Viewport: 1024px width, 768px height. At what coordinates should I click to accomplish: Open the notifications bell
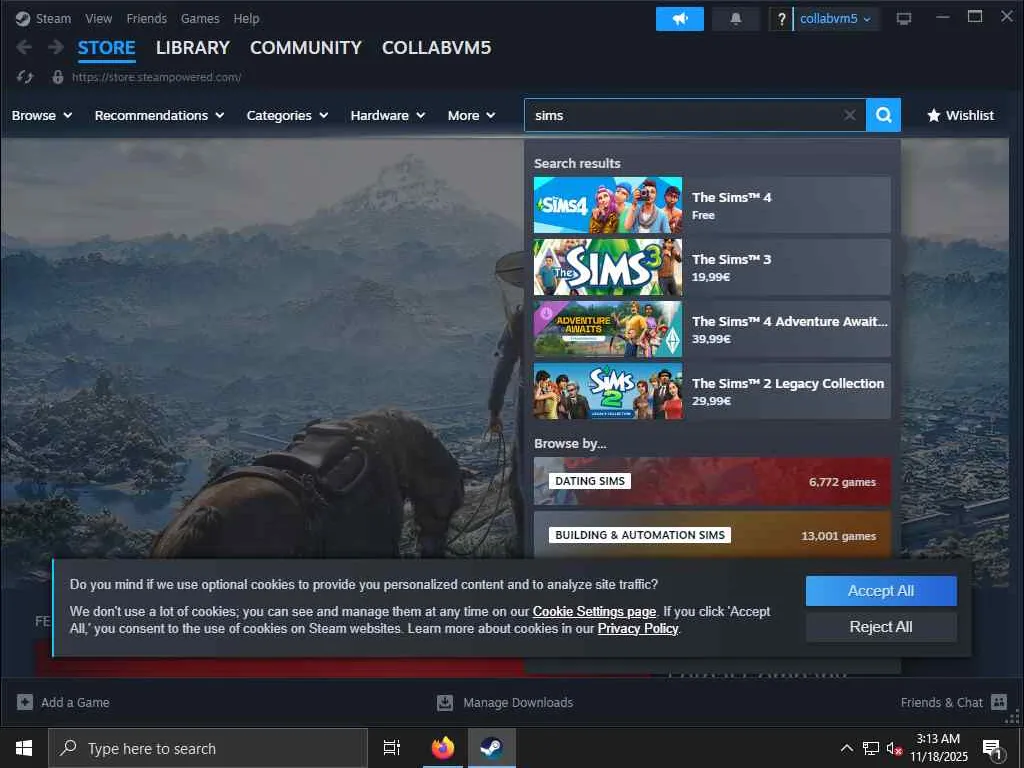point(735,19)
